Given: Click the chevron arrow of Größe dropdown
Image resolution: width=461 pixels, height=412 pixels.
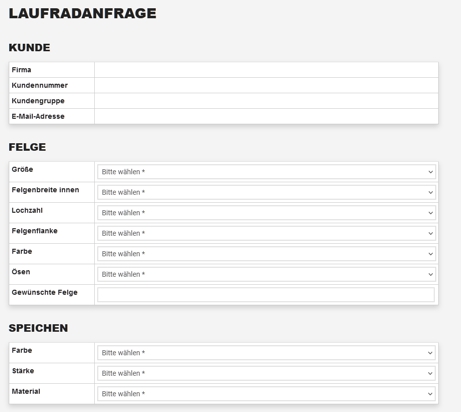Looking at the screenshot, I should 430,172.
